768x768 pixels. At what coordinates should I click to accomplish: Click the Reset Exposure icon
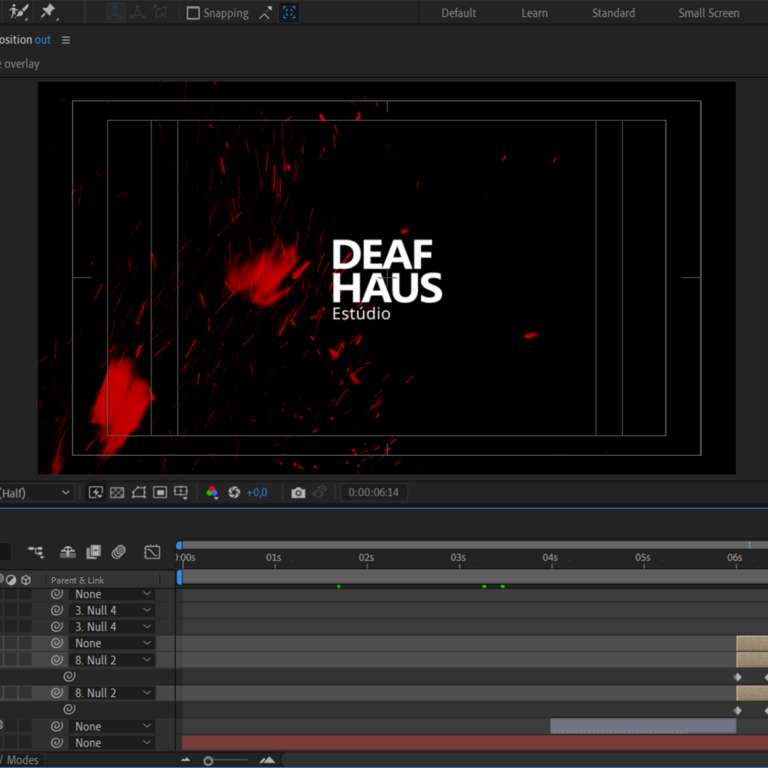point(234,493)
